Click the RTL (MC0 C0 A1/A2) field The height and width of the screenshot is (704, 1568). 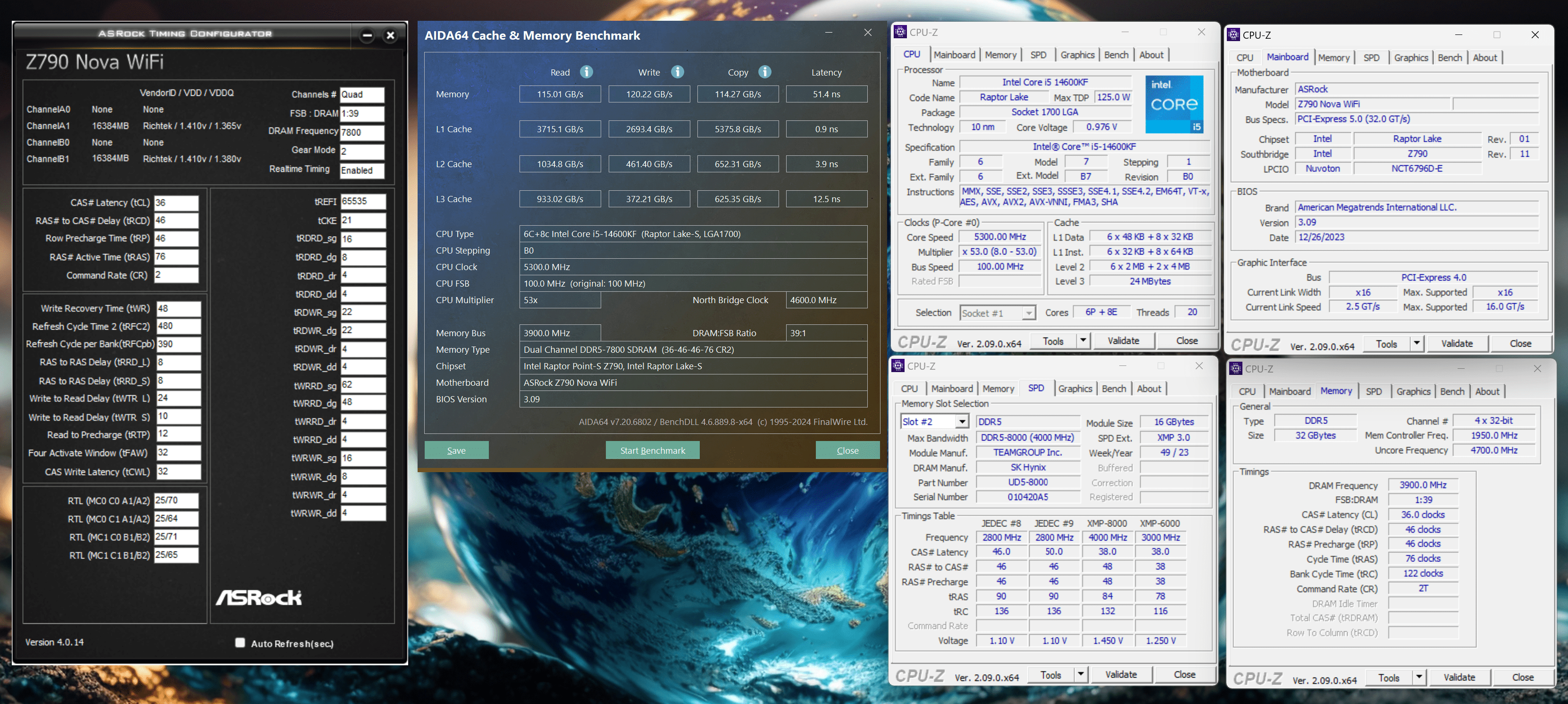coord(176,500)
